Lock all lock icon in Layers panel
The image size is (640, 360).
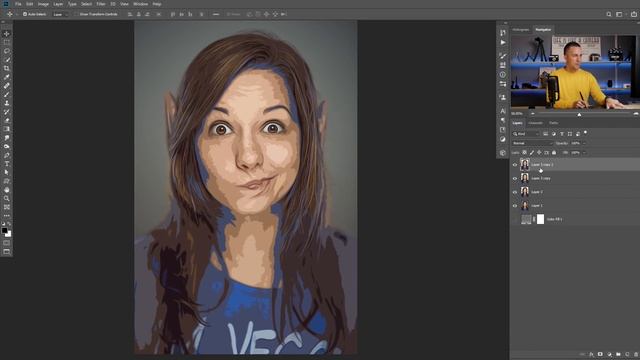[x=554, y=153]
